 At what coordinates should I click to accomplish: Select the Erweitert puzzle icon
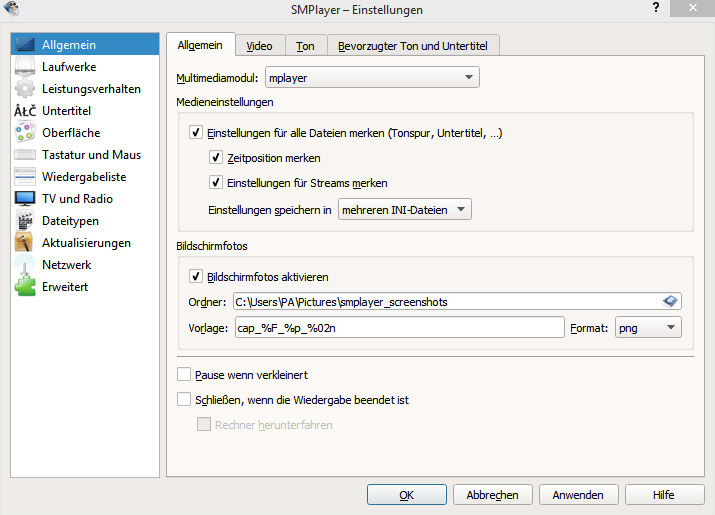coord(25,287)
